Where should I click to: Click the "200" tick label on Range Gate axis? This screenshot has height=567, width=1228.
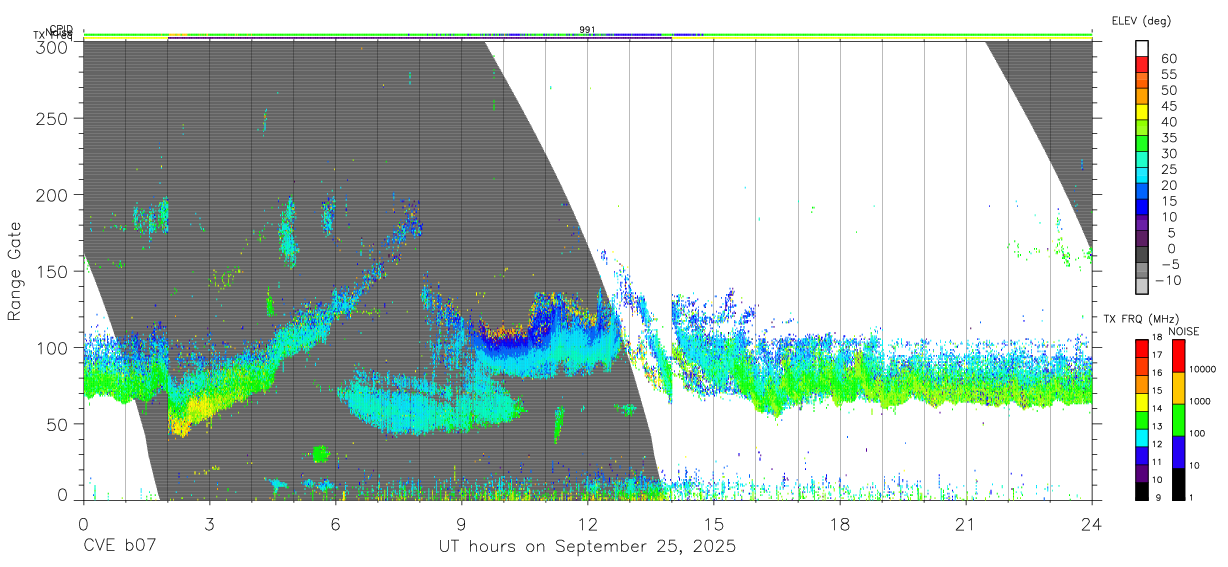coord(51,195)
